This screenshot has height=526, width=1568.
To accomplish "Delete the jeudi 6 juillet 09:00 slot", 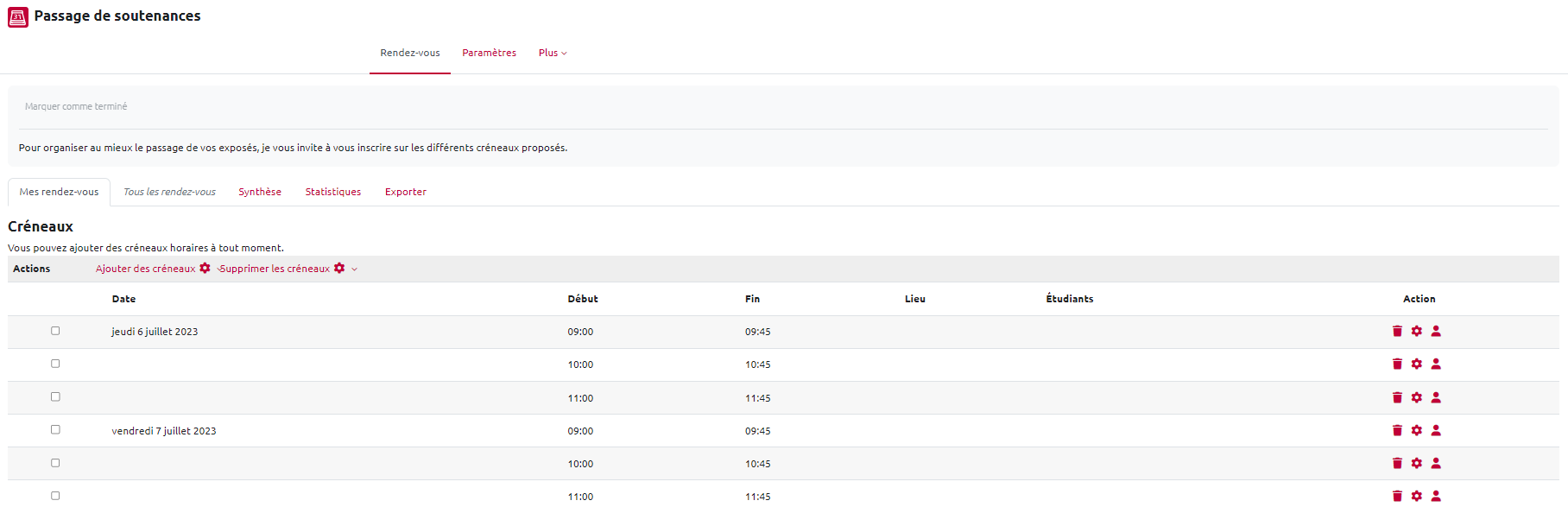I will coord(1397,331).
